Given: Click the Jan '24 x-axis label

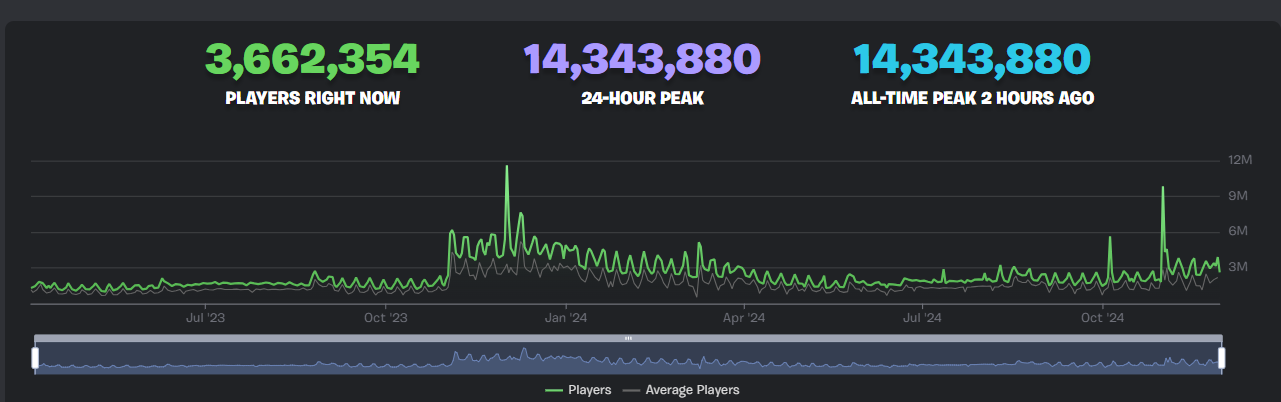Looking at the screenshot, I should (x=565, y=318).
